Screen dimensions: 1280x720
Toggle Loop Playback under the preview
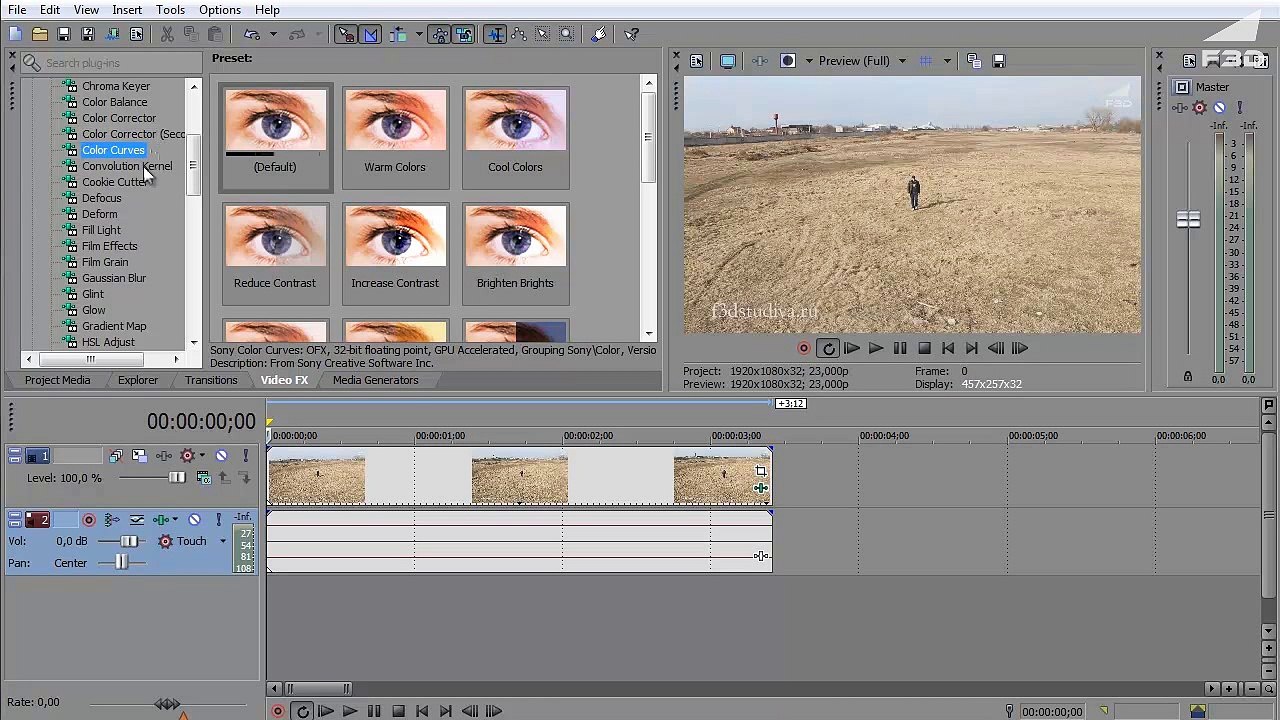click(828, 348)
